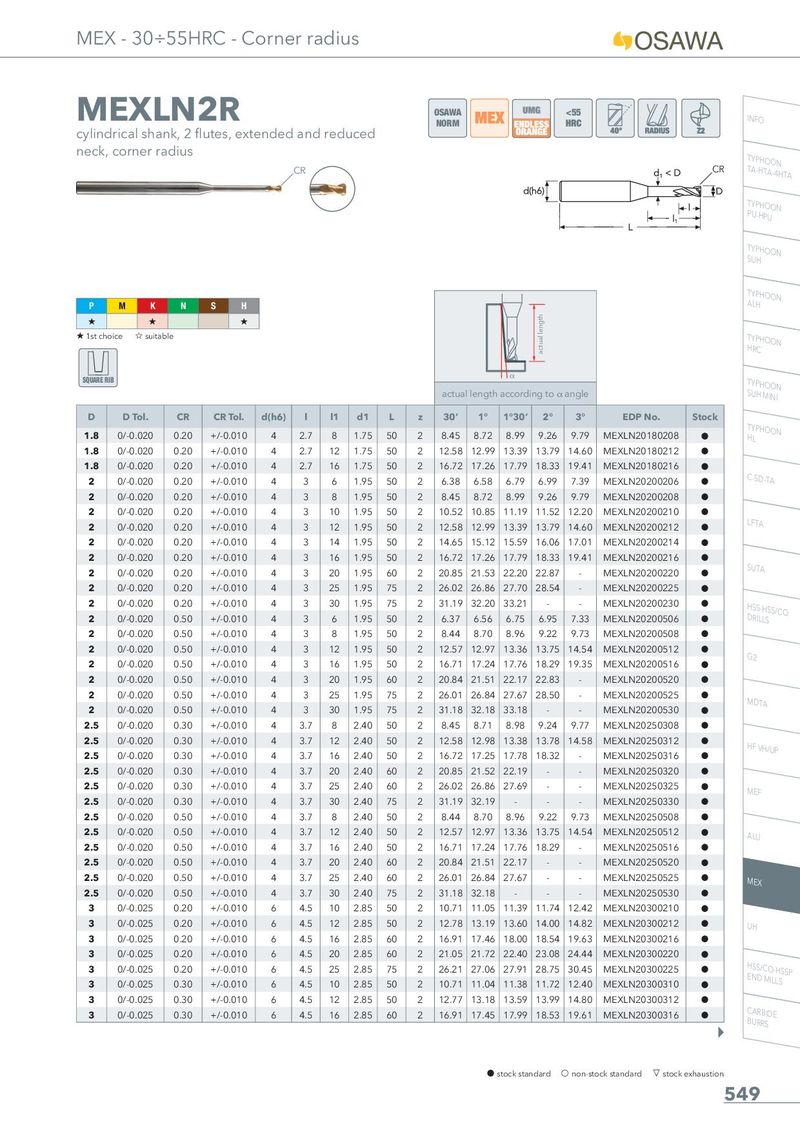The image size is (800, 1132).
Task: Open the LFTA side tab
Action: 770,525
